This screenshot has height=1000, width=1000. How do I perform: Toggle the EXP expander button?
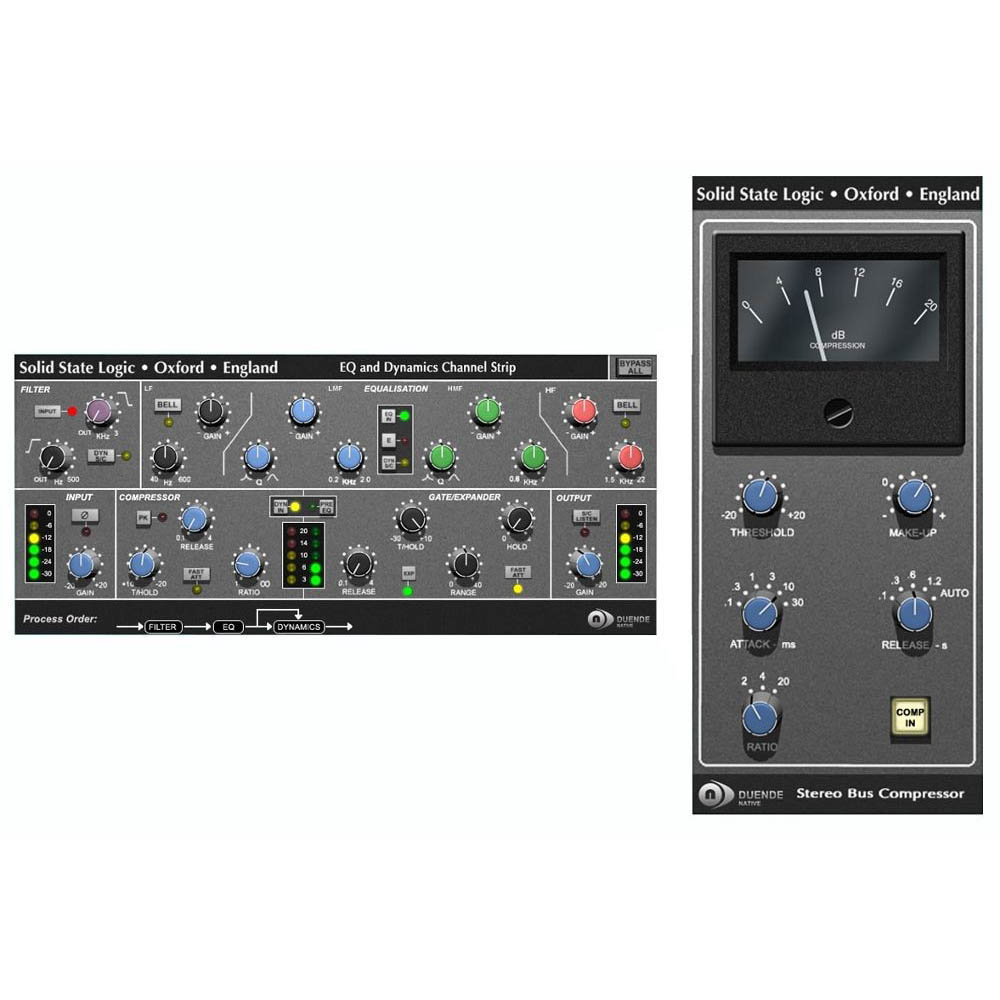coord(408,573)
